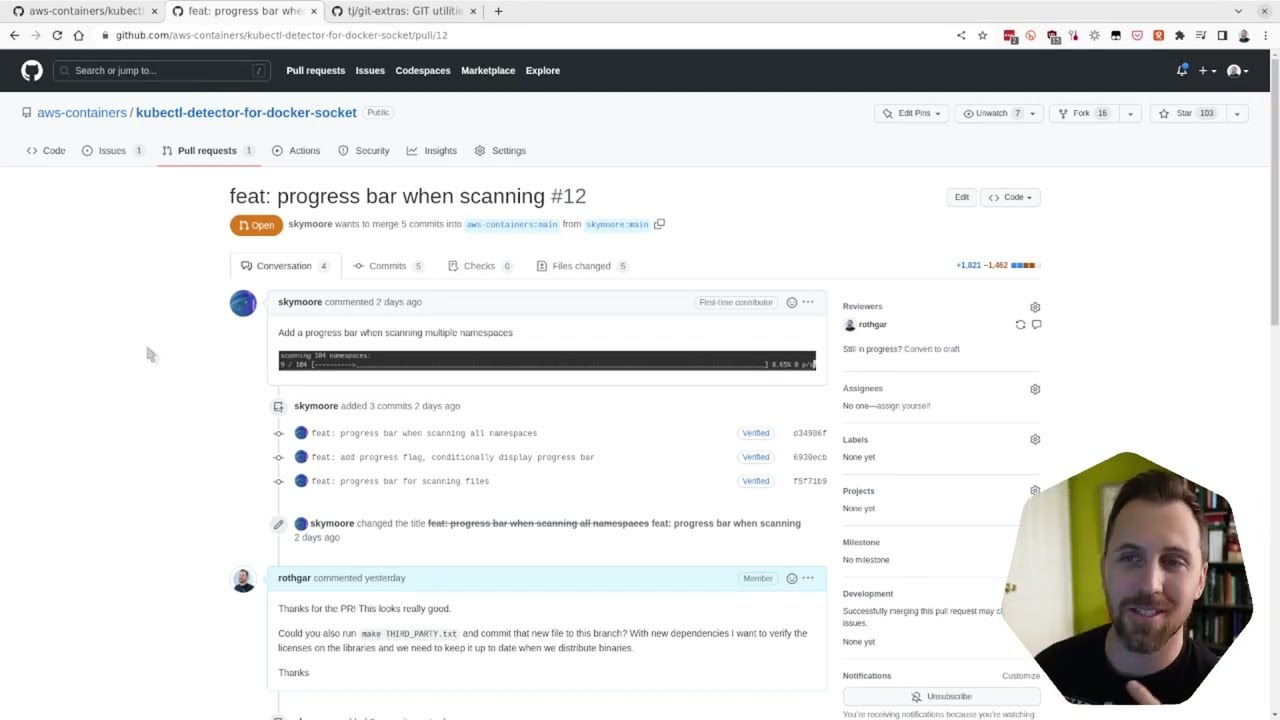Switch to the repository Insights tab

pyautogui.click(x=431, y=151)
